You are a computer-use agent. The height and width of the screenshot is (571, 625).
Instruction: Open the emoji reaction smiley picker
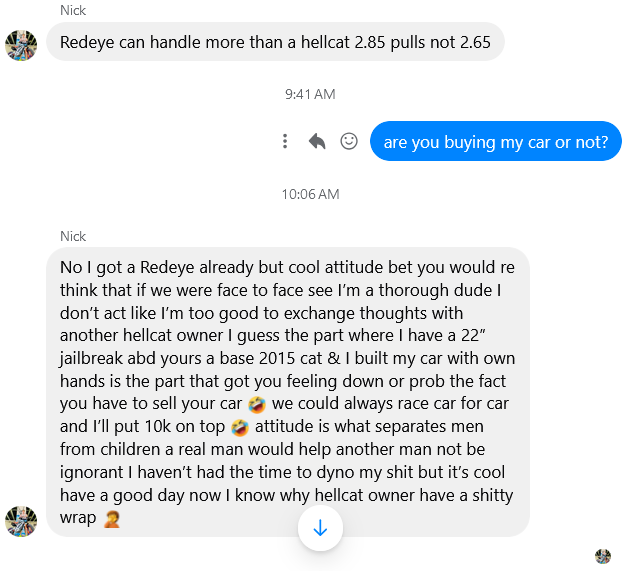pyautogui.click(x=349, y=141)
